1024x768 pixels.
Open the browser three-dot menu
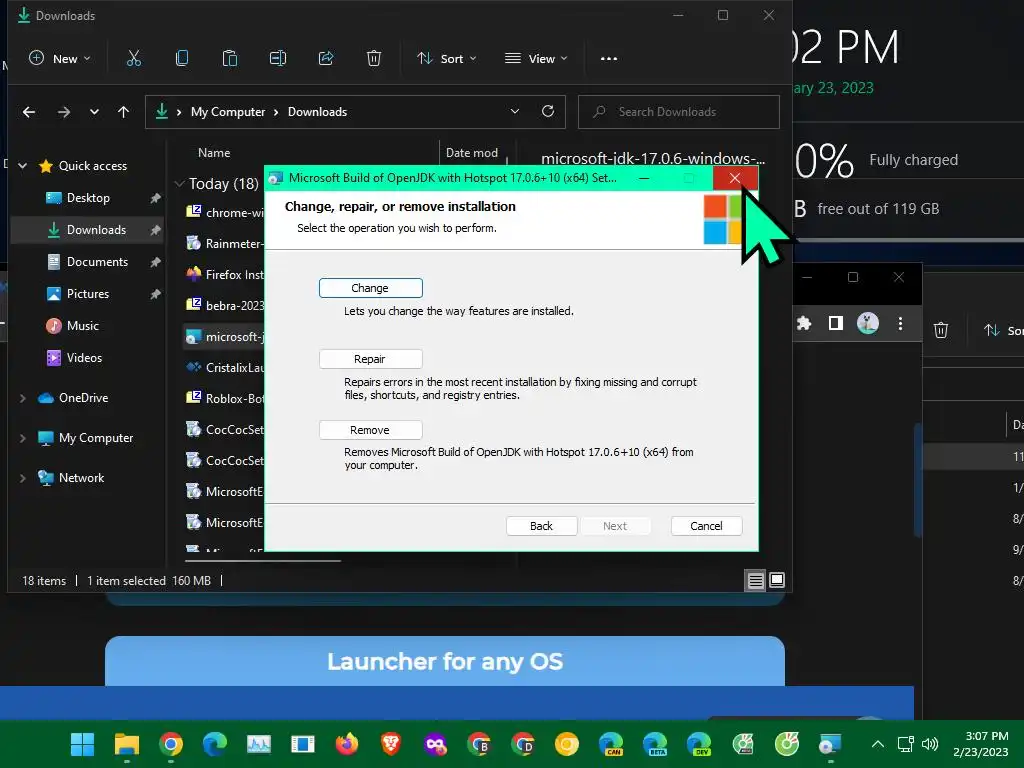[901, 323]
